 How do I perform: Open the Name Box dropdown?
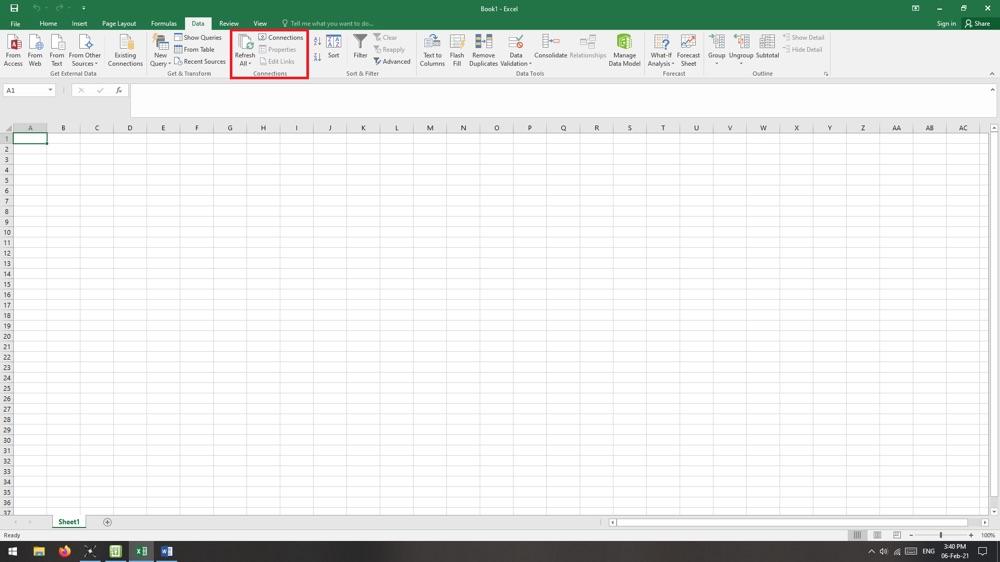pos(50,90)
